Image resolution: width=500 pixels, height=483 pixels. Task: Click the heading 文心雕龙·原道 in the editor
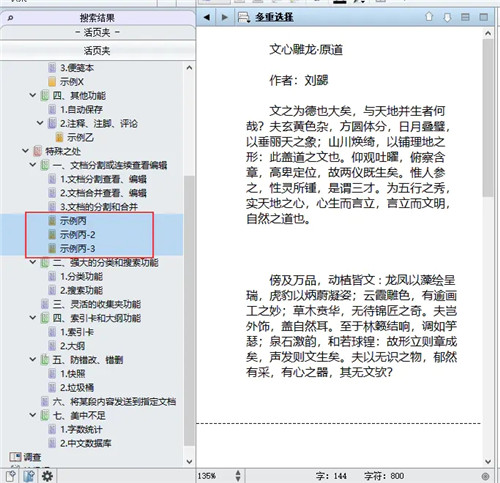[x=306, y=49]
